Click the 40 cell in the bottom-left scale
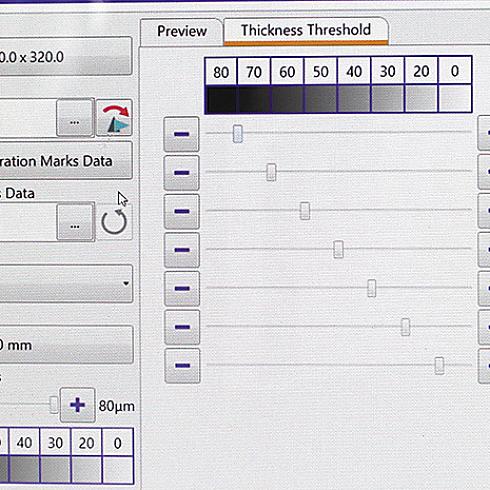The width and height of the screenshot is (490, 490). (24, 443)
